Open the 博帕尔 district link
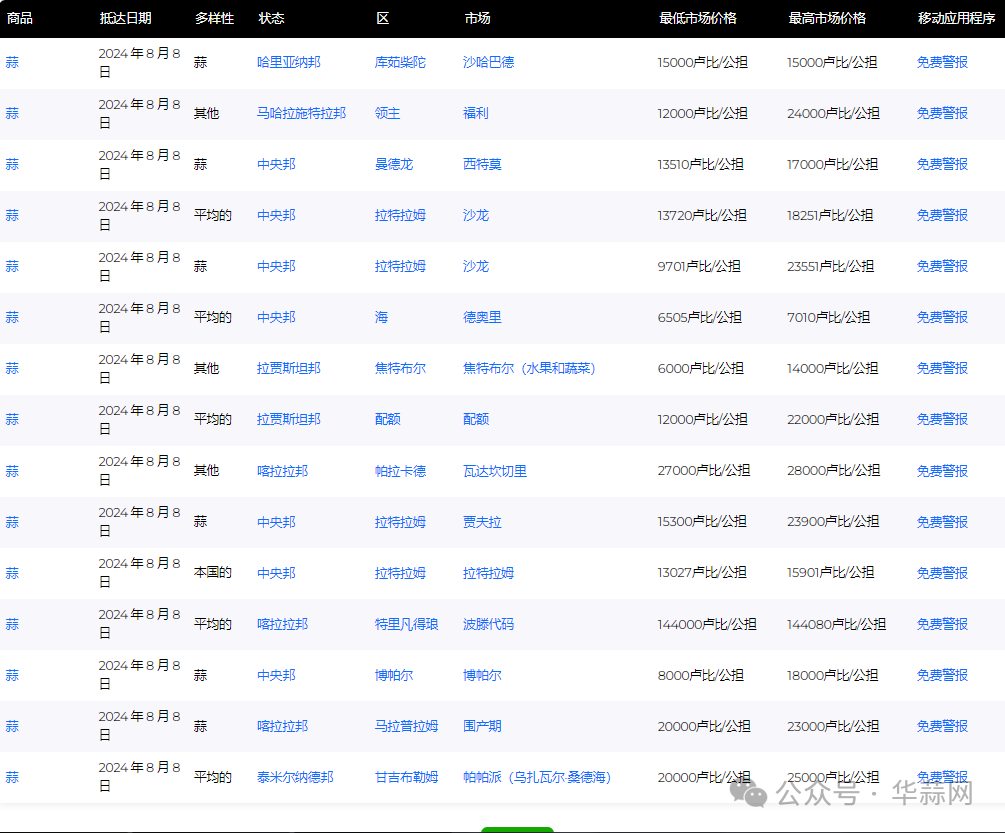Image resolution: width=1005 pixels, height=833 pixels. pos(394,675)
